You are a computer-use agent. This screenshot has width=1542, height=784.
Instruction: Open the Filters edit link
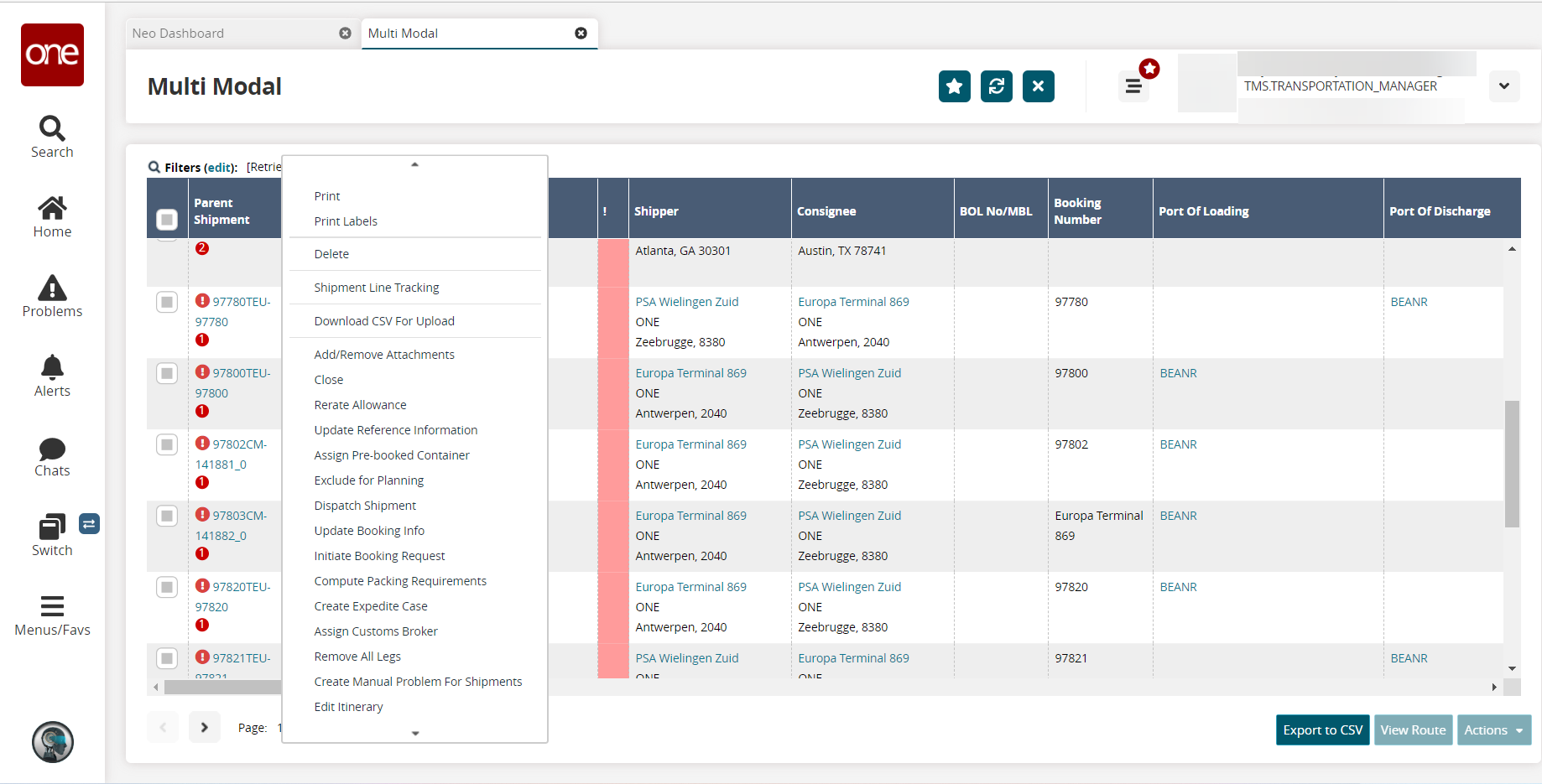pos(220,168)
